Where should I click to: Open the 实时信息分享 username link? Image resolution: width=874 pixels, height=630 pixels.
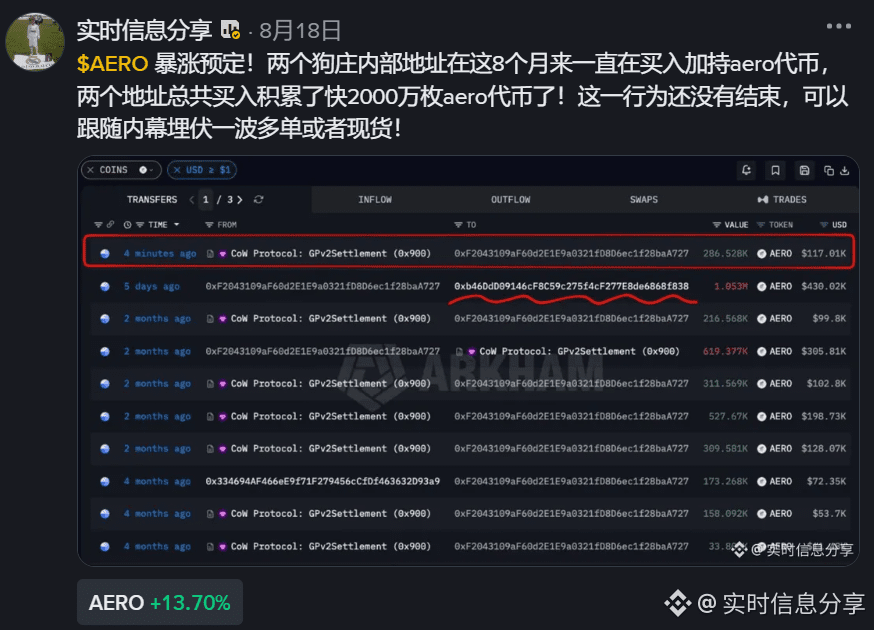pos(144,30)
